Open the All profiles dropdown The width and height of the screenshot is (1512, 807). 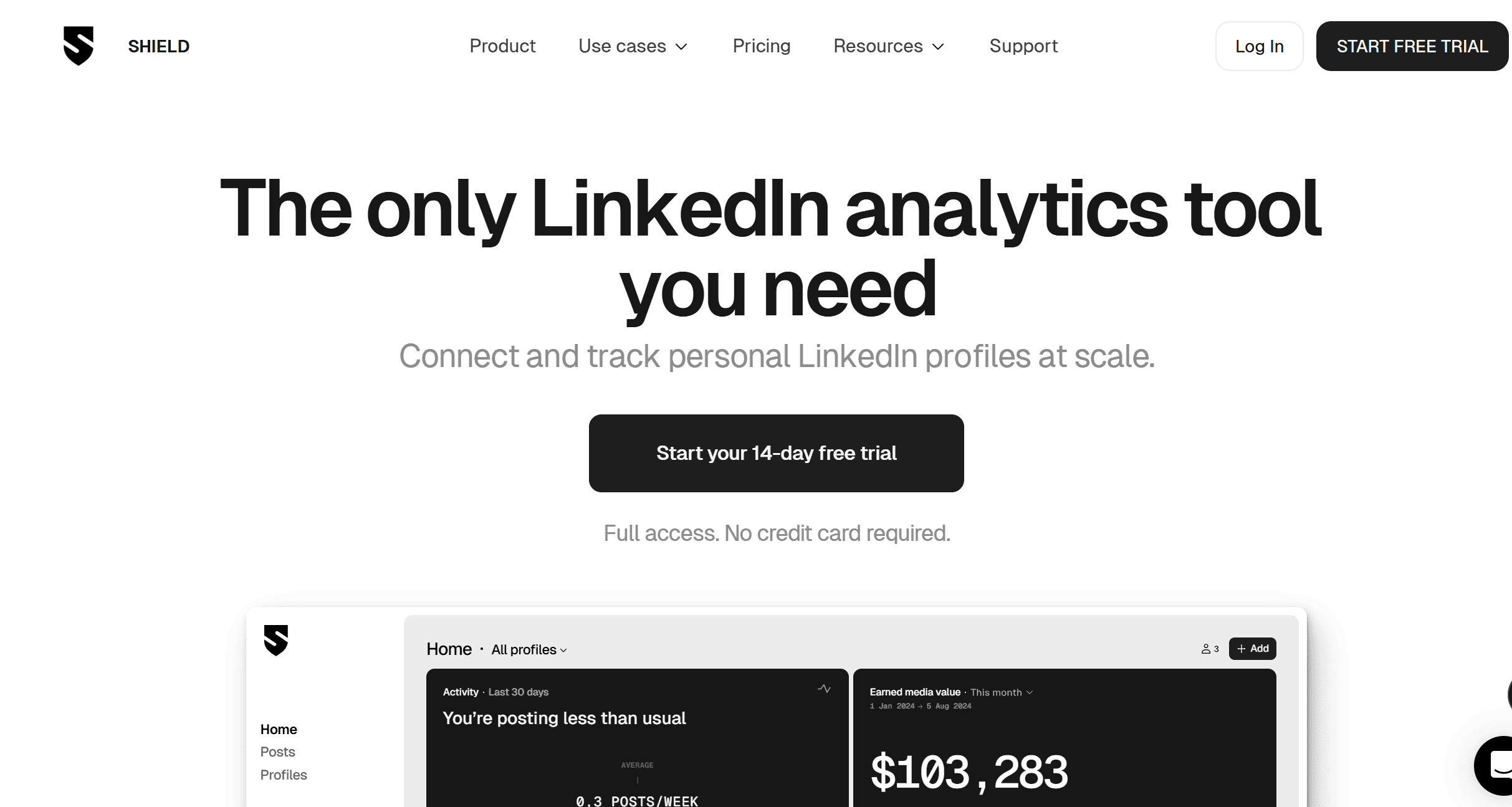pyautogui.click(x=529, y=650)
